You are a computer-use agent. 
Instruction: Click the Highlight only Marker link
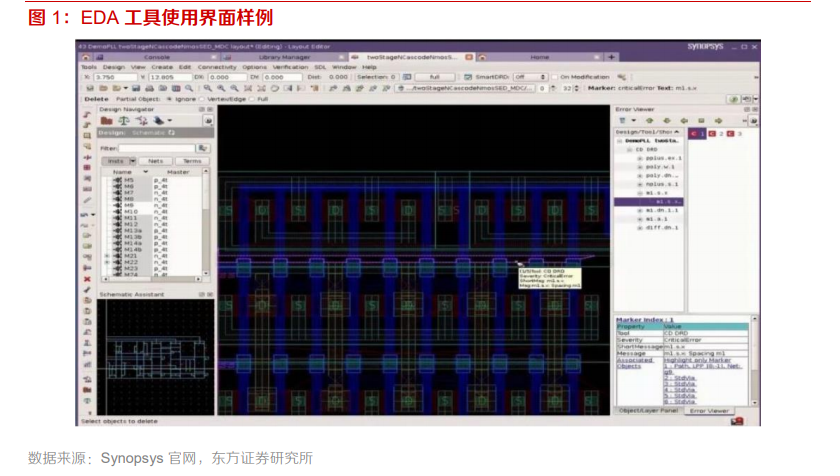coord(697,360)
